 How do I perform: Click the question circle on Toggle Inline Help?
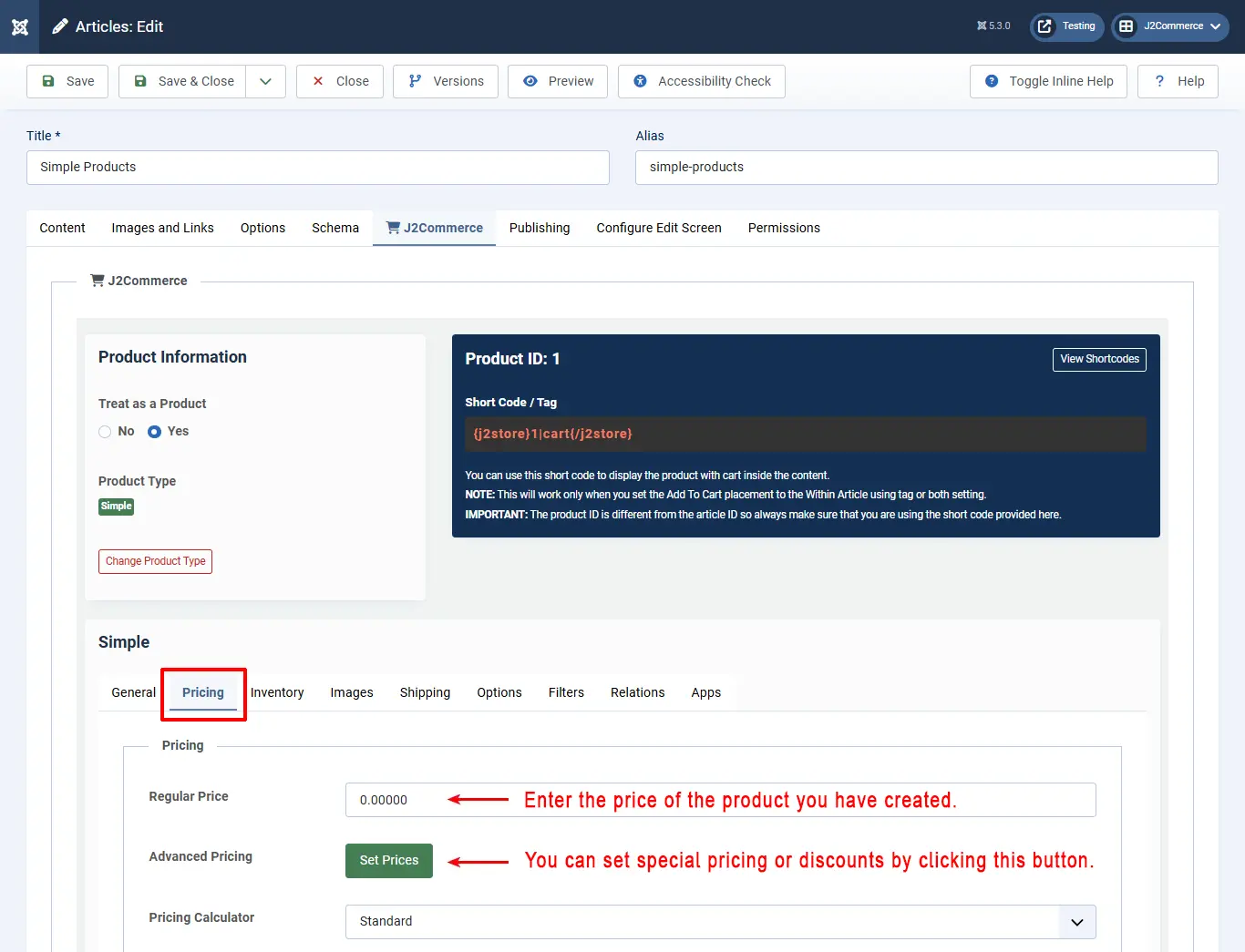[992, 81]
